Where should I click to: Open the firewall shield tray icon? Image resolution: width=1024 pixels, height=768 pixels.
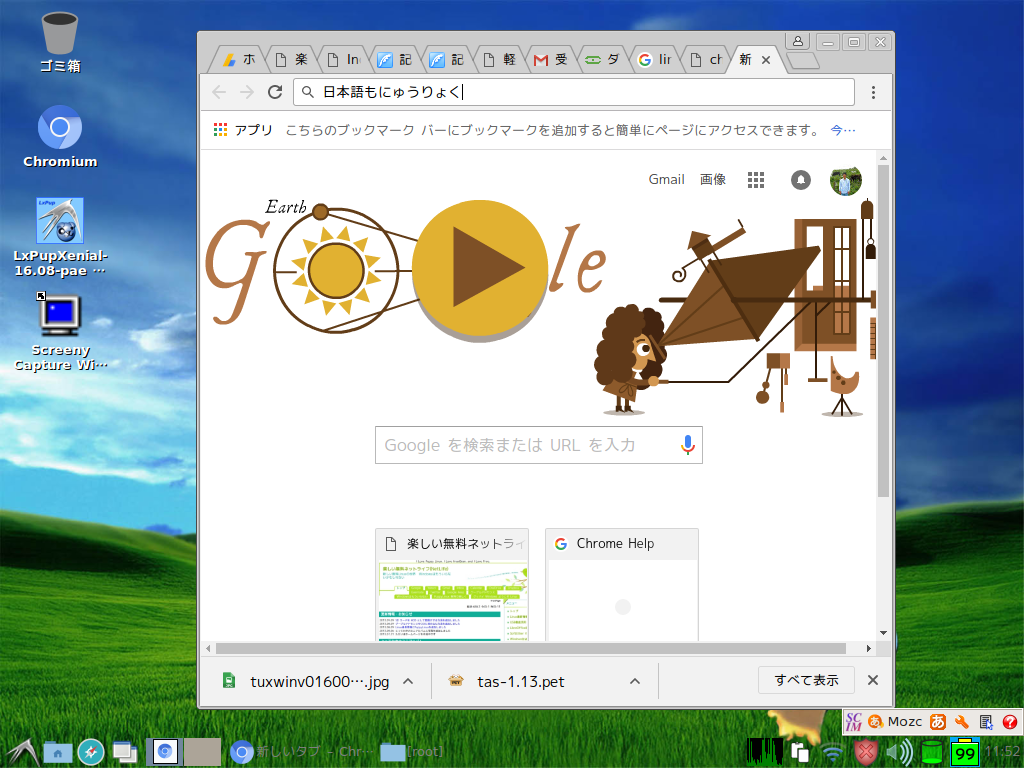pyautogui.click(x=865, y=752)
